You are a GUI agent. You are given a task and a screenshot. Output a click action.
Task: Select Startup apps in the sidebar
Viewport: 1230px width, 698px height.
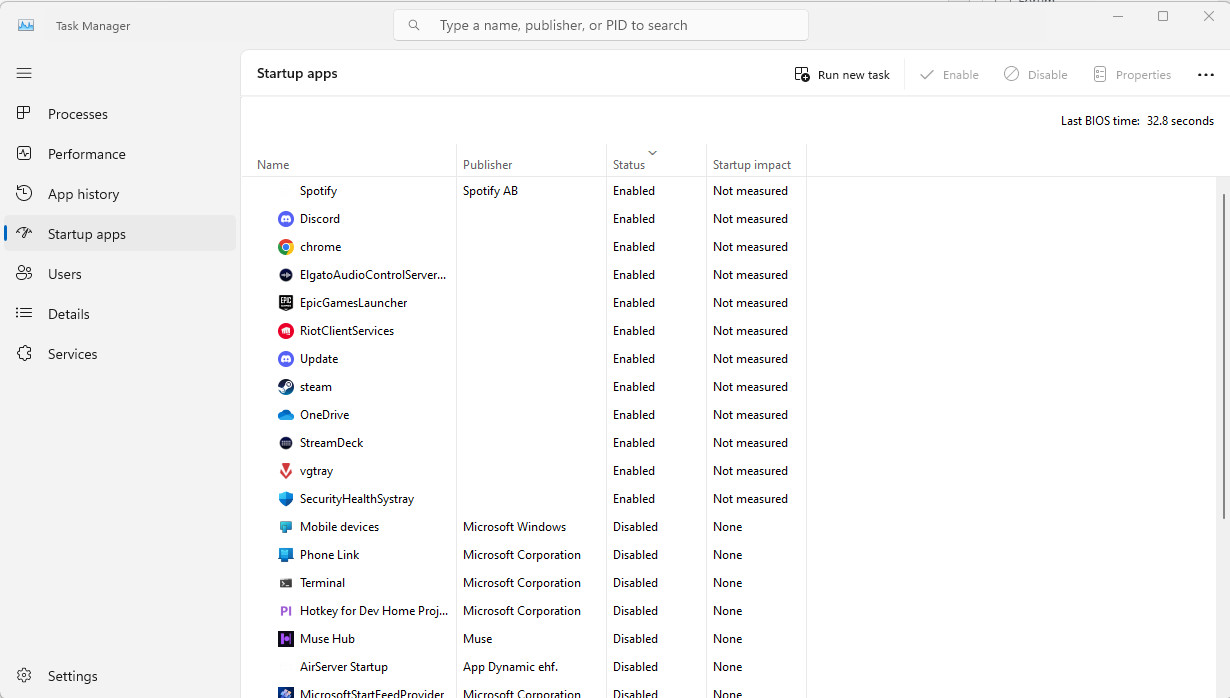click(120, 234)
